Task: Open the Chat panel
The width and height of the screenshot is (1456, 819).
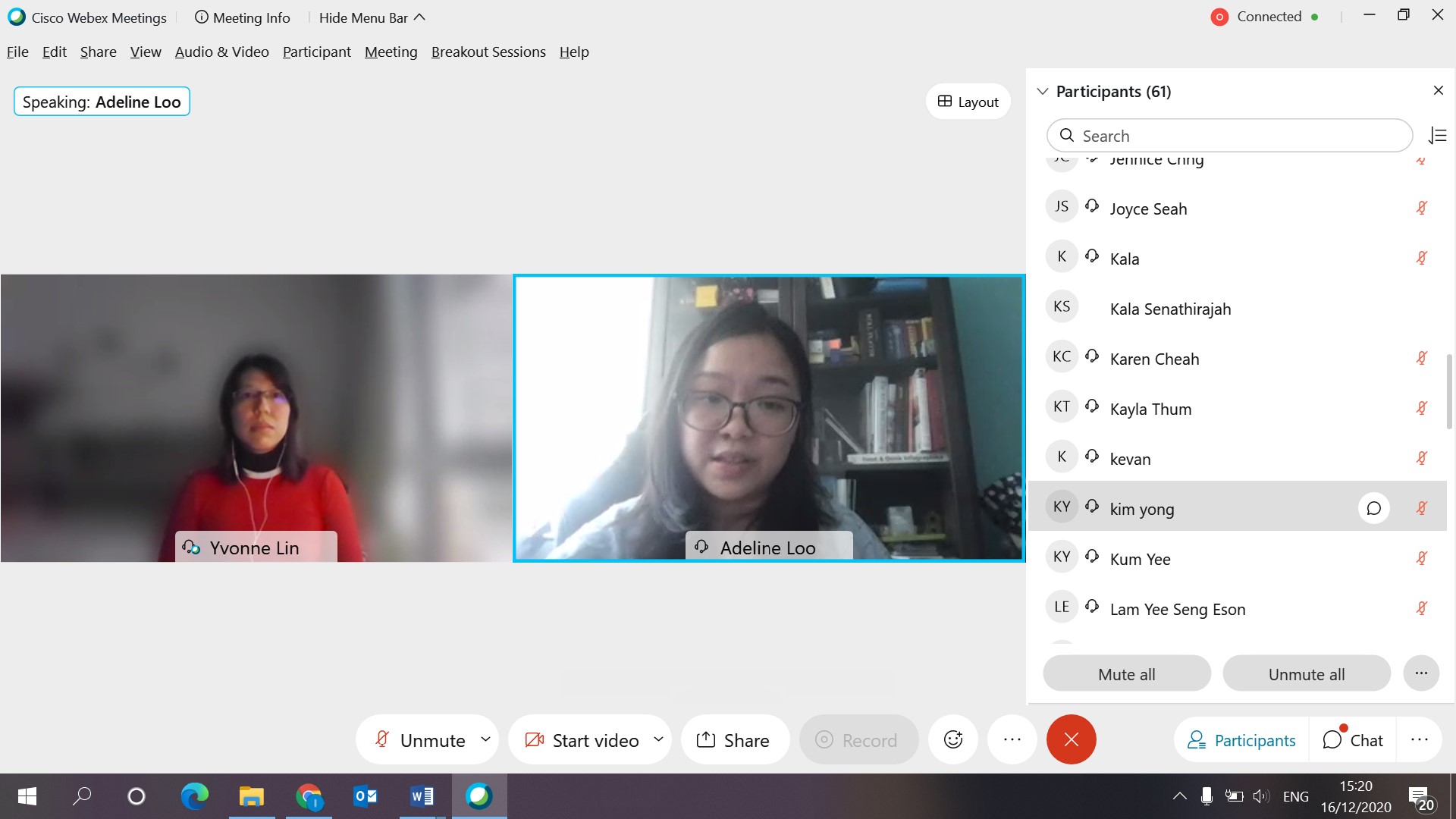Action: tap(1354, 739)
